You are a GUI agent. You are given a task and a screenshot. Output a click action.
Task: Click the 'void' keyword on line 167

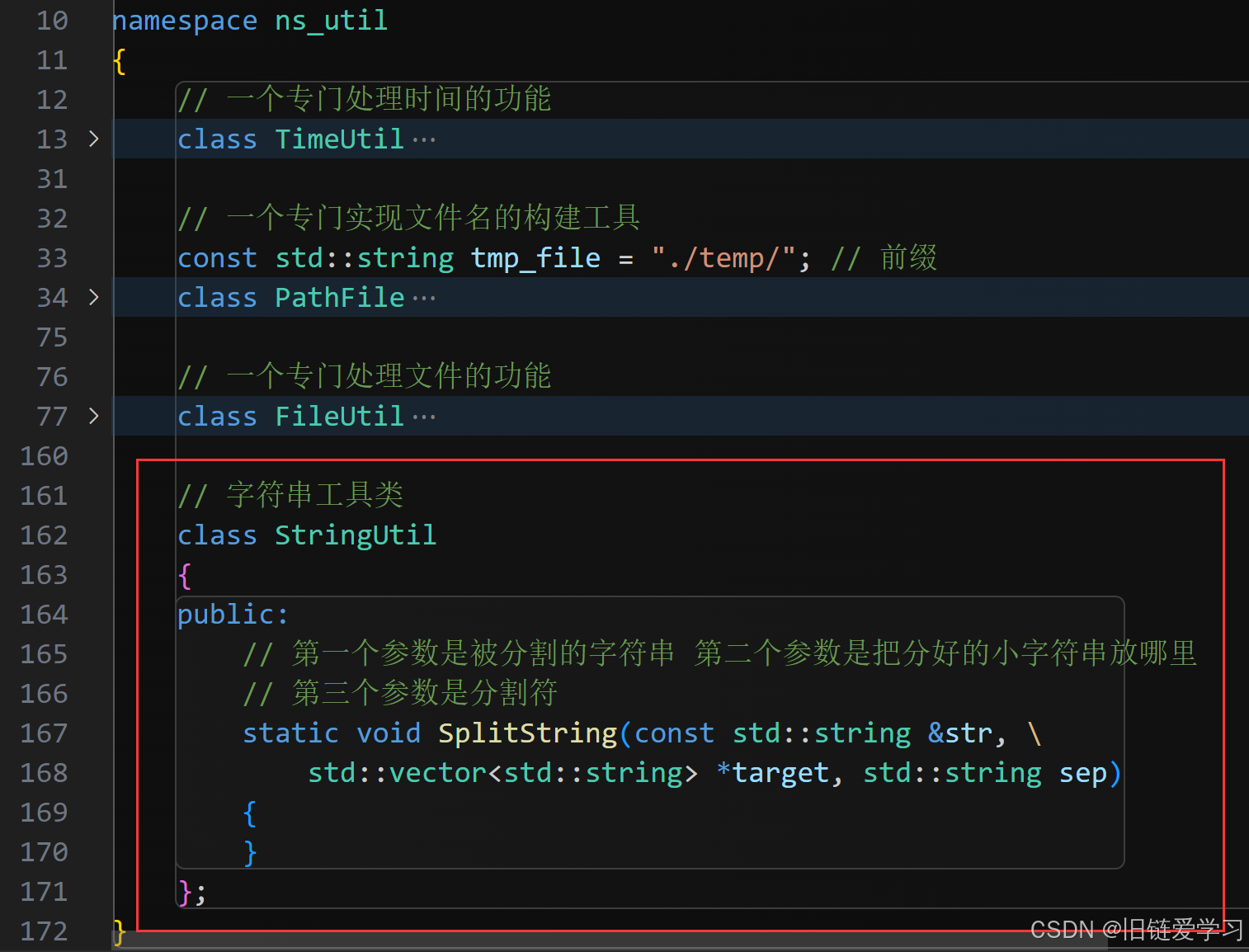(388, 733)
